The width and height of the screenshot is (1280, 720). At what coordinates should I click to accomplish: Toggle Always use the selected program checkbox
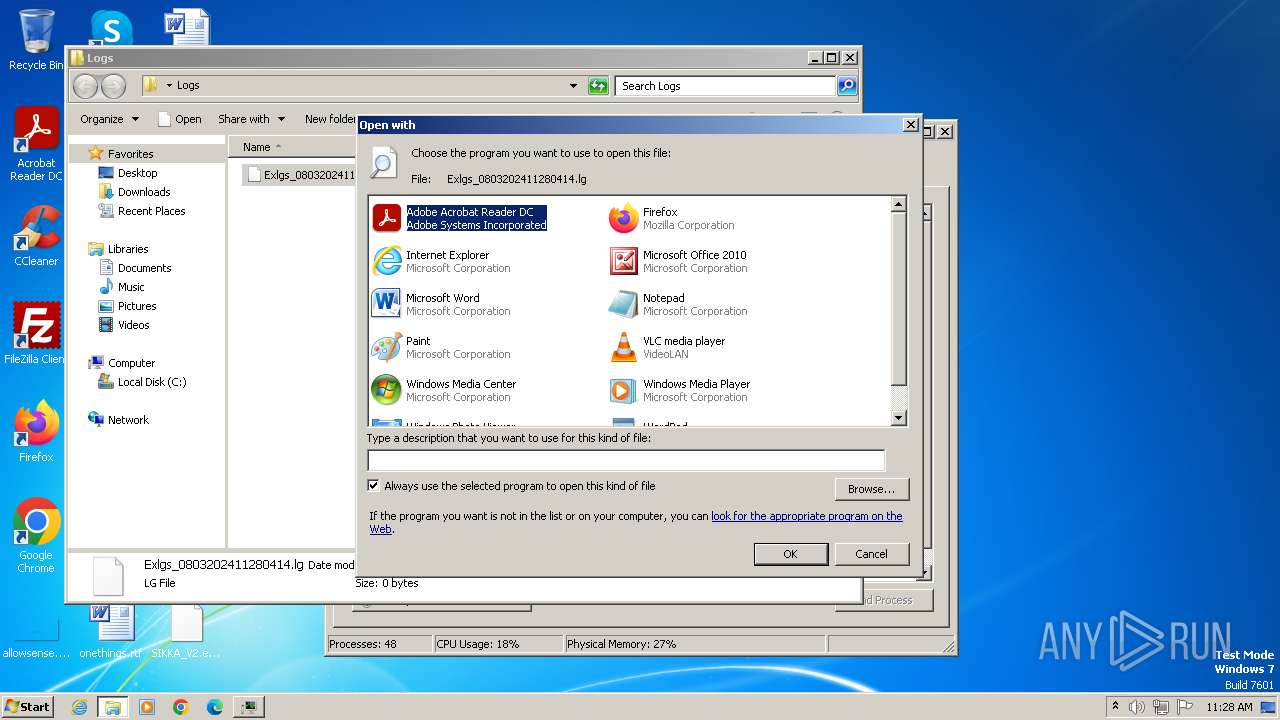click(x=374, y=486)
